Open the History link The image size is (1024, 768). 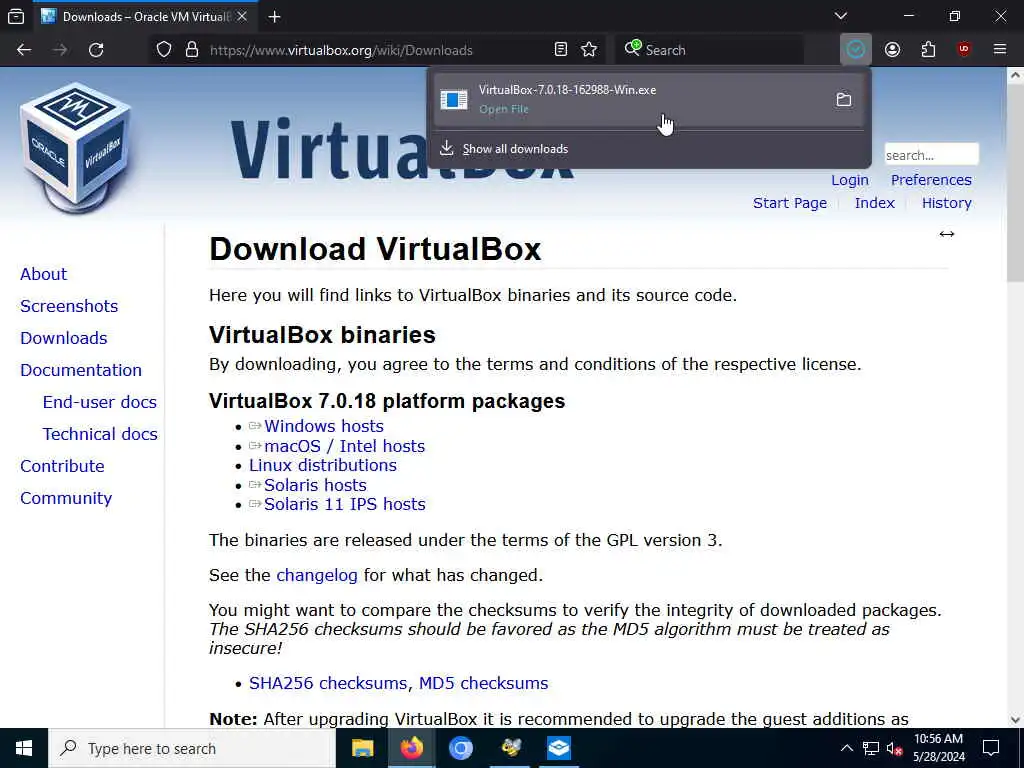click(x=946, y=203)
